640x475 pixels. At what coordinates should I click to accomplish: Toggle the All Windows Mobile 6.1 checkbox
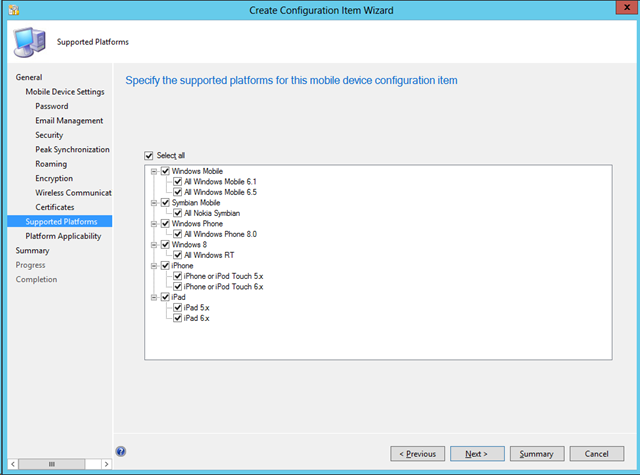[x=178, y=181]
